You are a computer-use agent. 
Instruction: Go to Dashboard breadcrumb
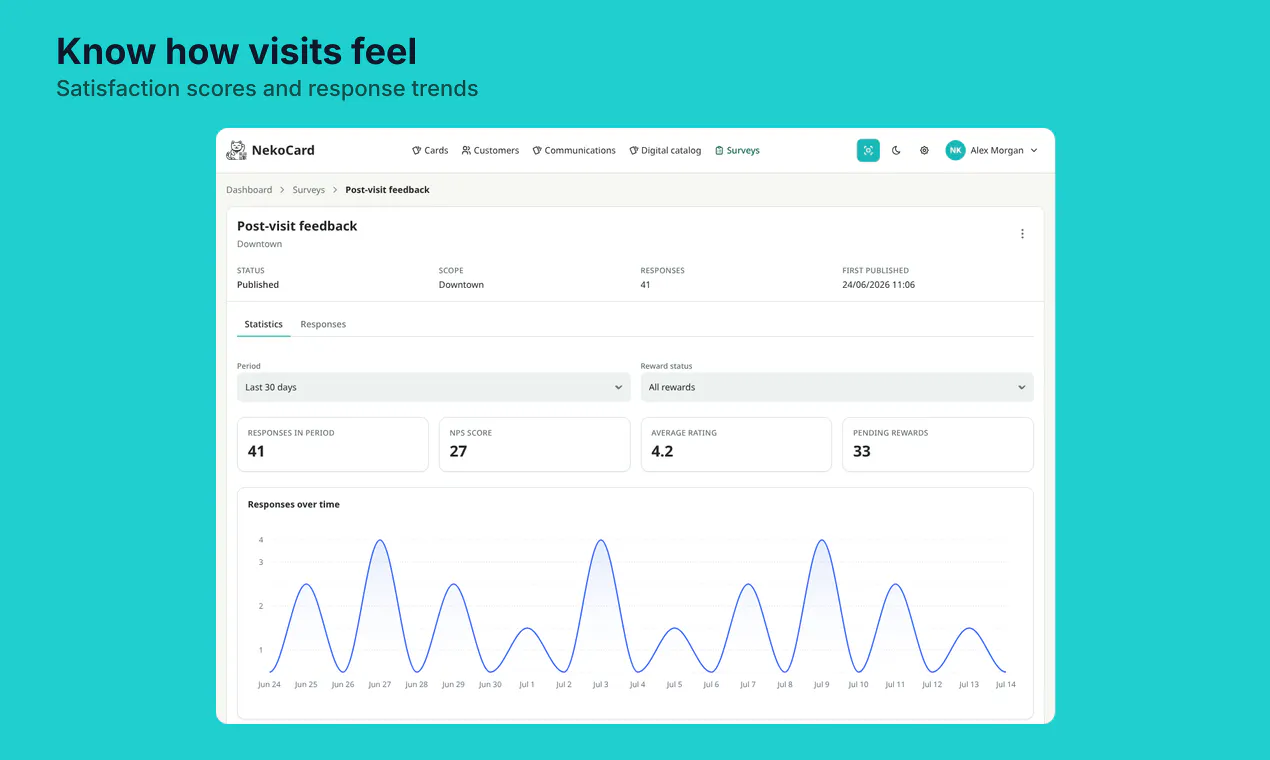249,190
